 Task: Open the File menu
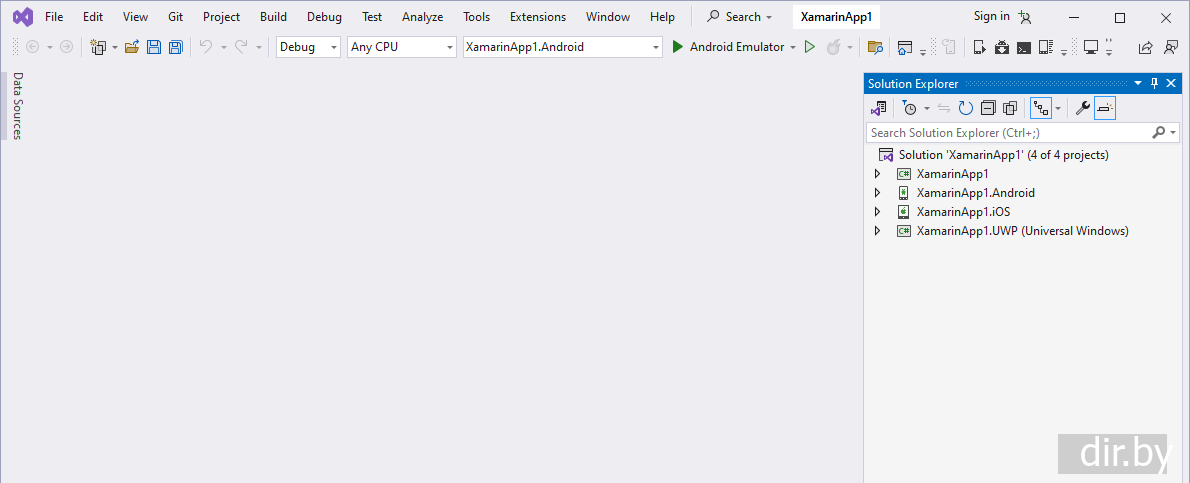pos(54,17)
